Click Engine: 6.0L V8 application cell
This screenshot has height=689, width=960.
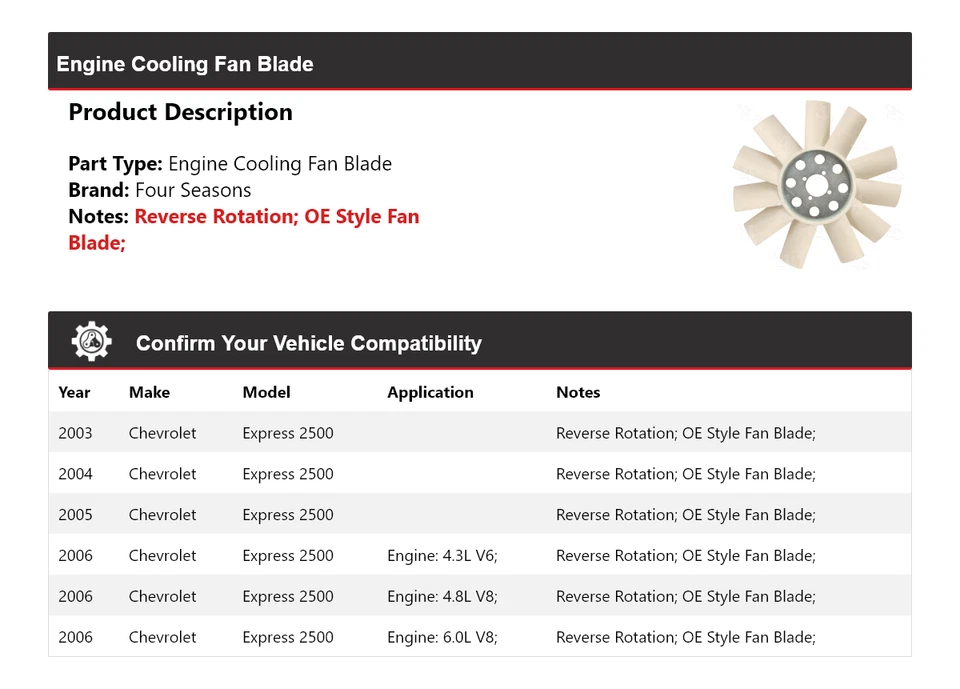442,637
